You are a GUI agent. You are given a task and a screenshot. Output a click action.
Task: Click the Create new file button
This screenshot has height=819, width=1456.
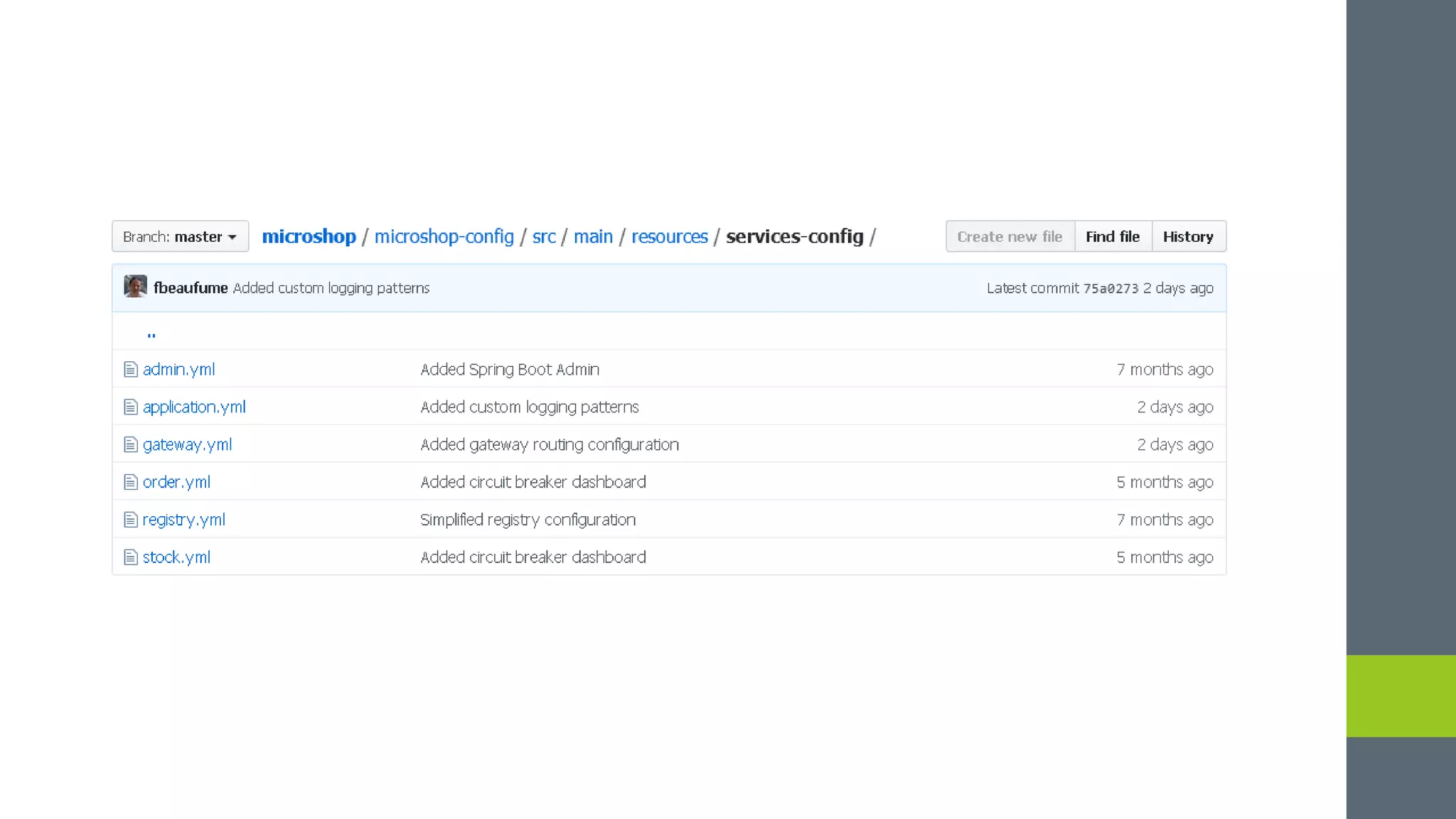coord(1010,237)
